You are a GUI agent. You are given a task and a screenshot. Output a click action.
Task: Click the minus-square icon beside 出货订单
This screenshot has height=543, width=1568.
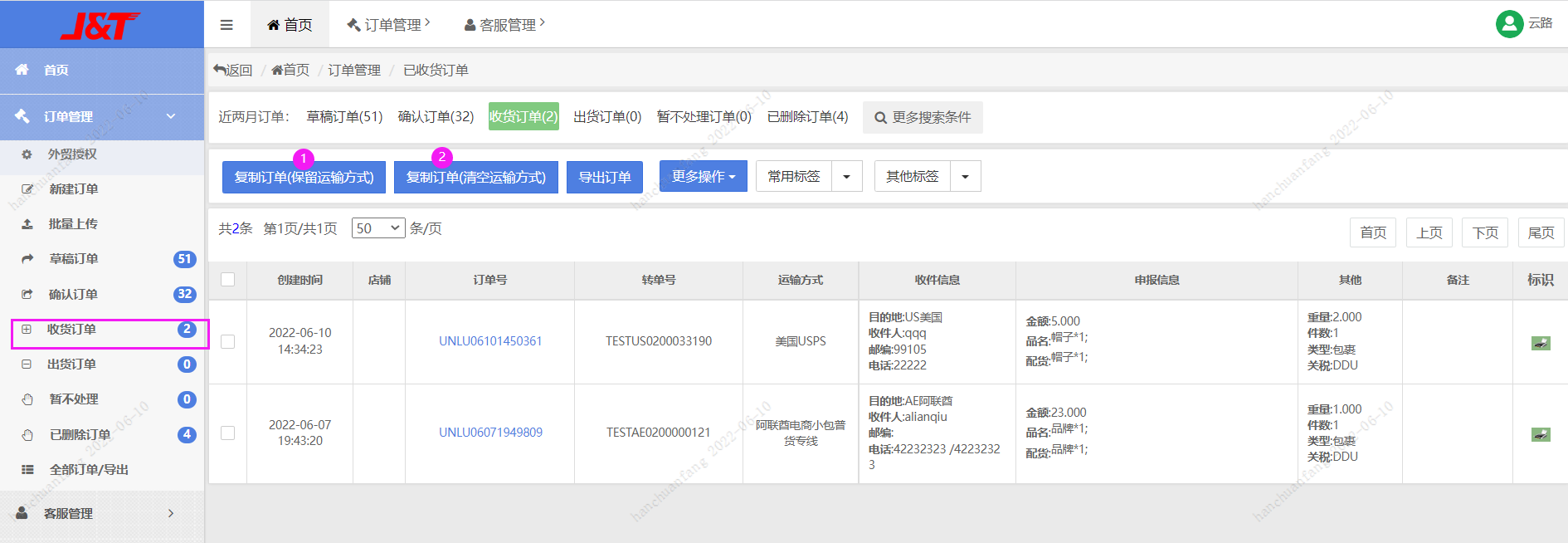tap(27, 364)
